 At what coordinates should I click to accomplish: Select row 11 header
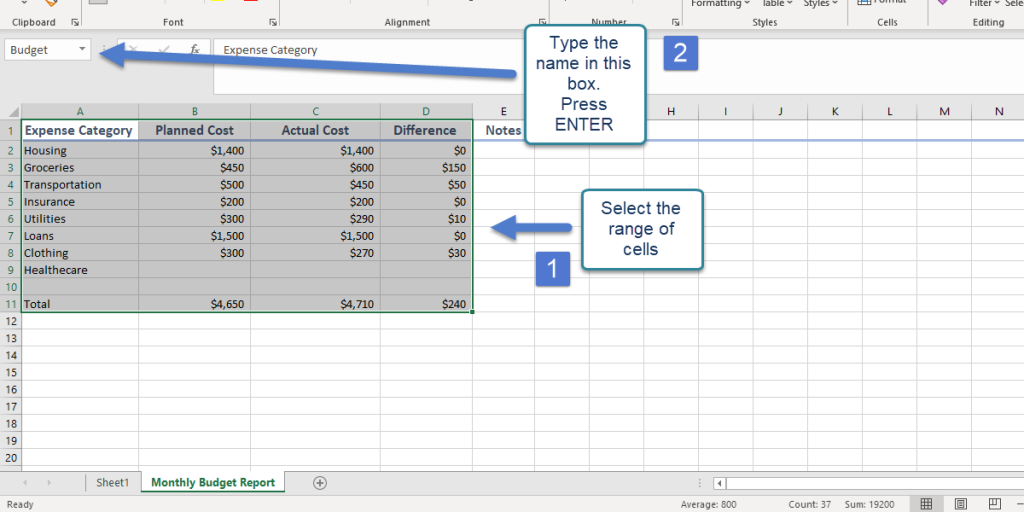coord(10,304)
